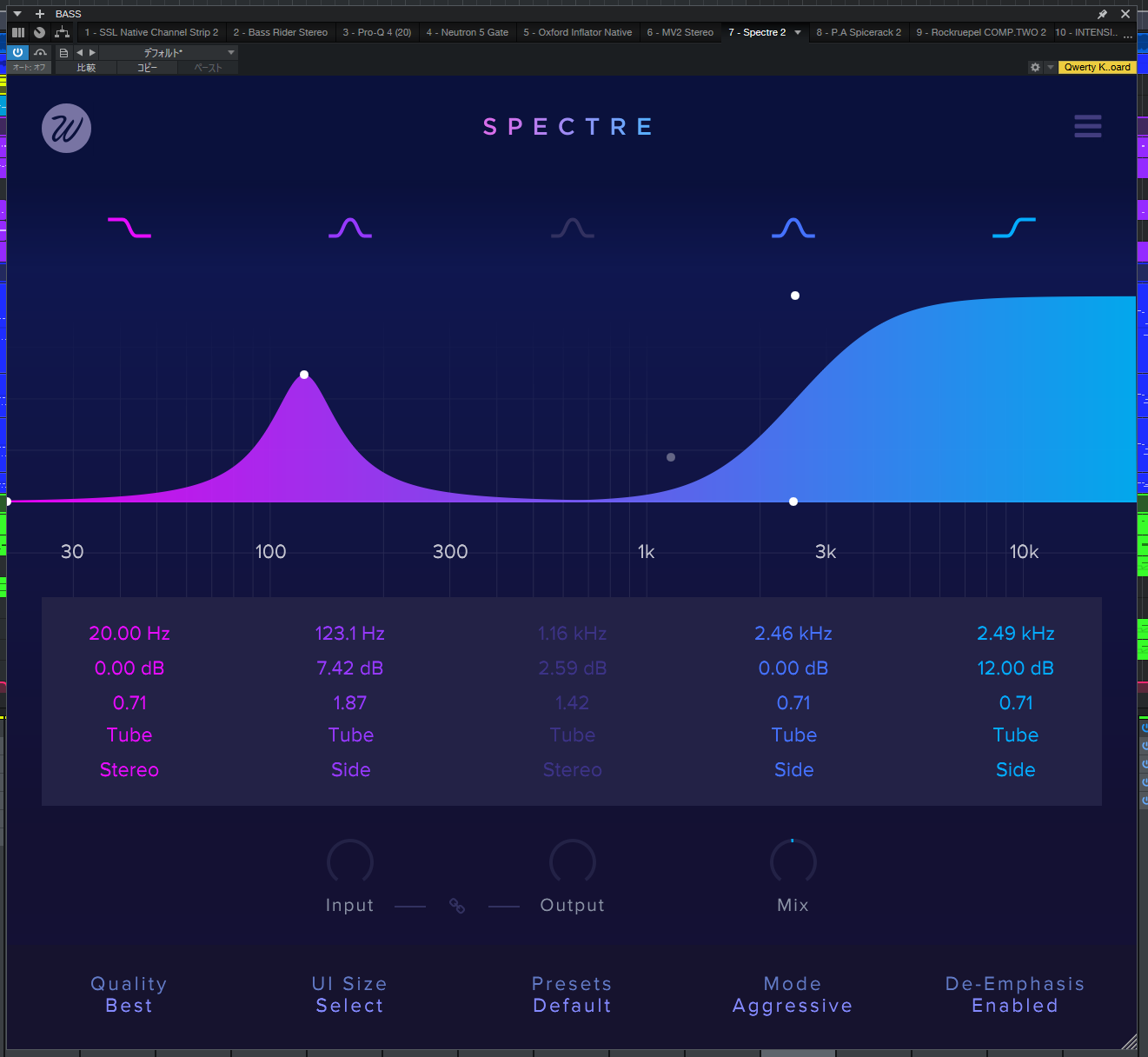The width and height of the screenshot is (1148, 1057).
Task: Click the Input/Output link chain icon
Action: pos(457,906)
